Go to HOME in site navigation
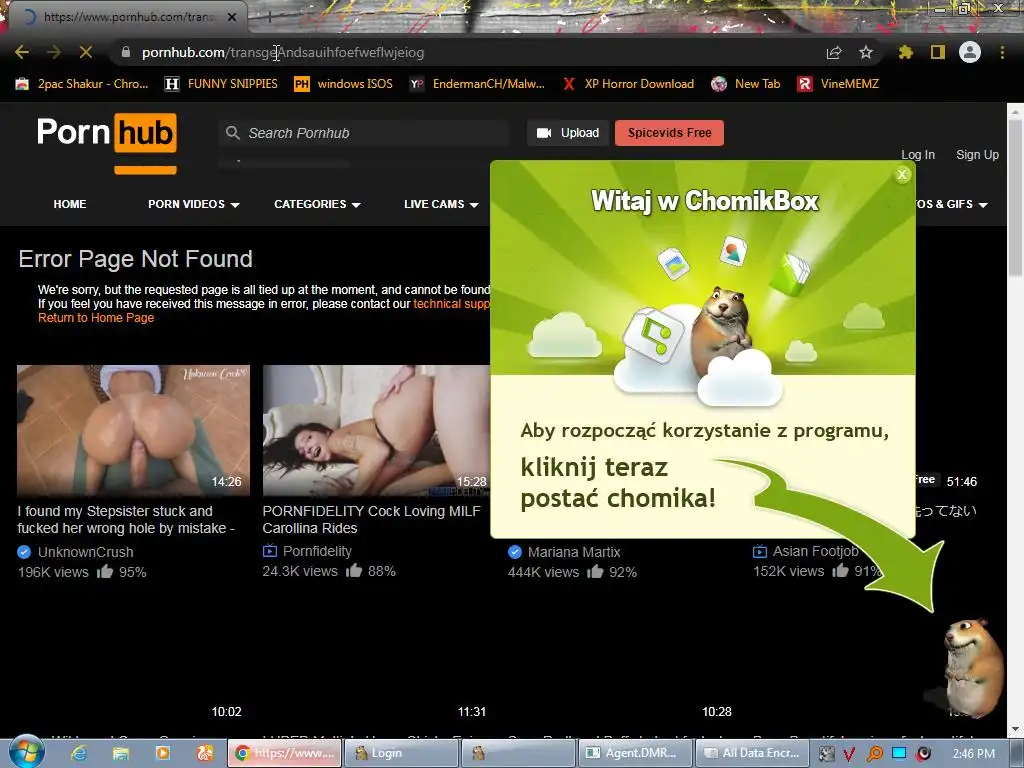The width and height of the screenshot is (1024, 768). coord(70,204)
